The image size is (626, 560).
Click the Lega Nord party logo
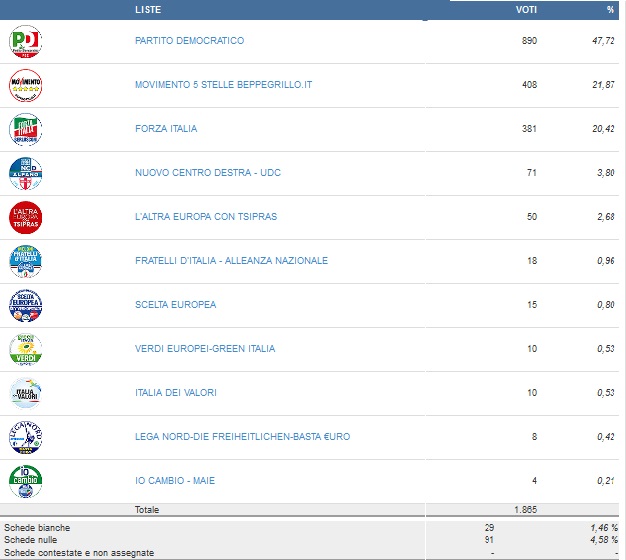26,437
